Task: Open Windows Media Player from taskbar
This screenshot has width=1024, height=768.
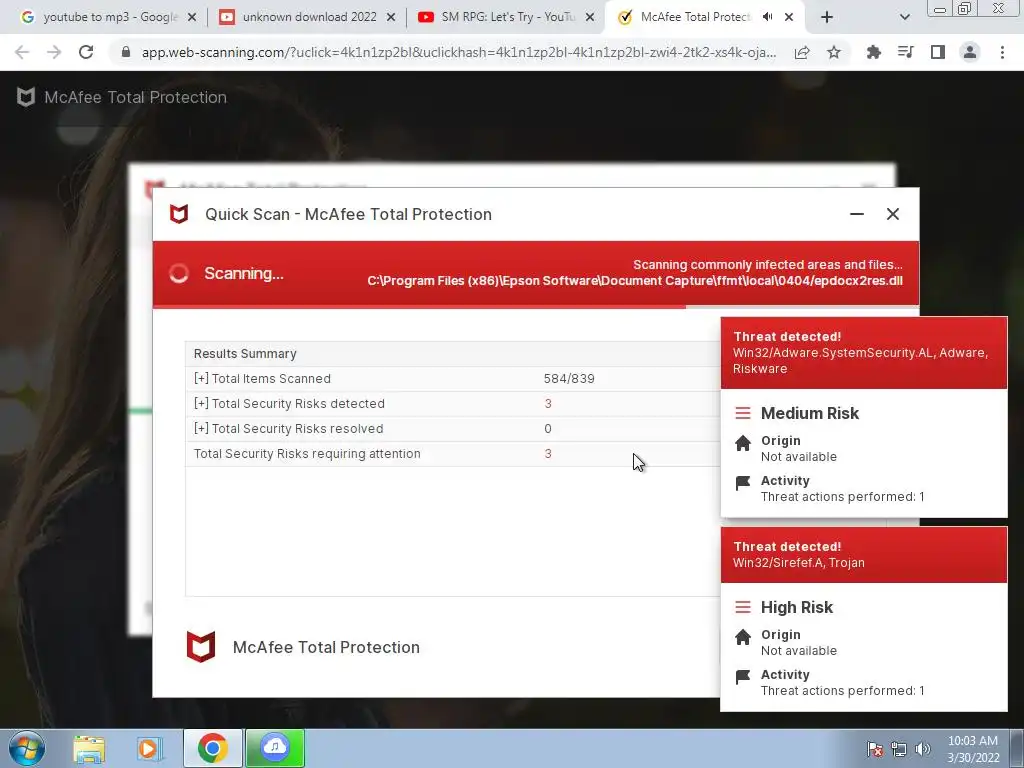Action: tap(150, 749)
